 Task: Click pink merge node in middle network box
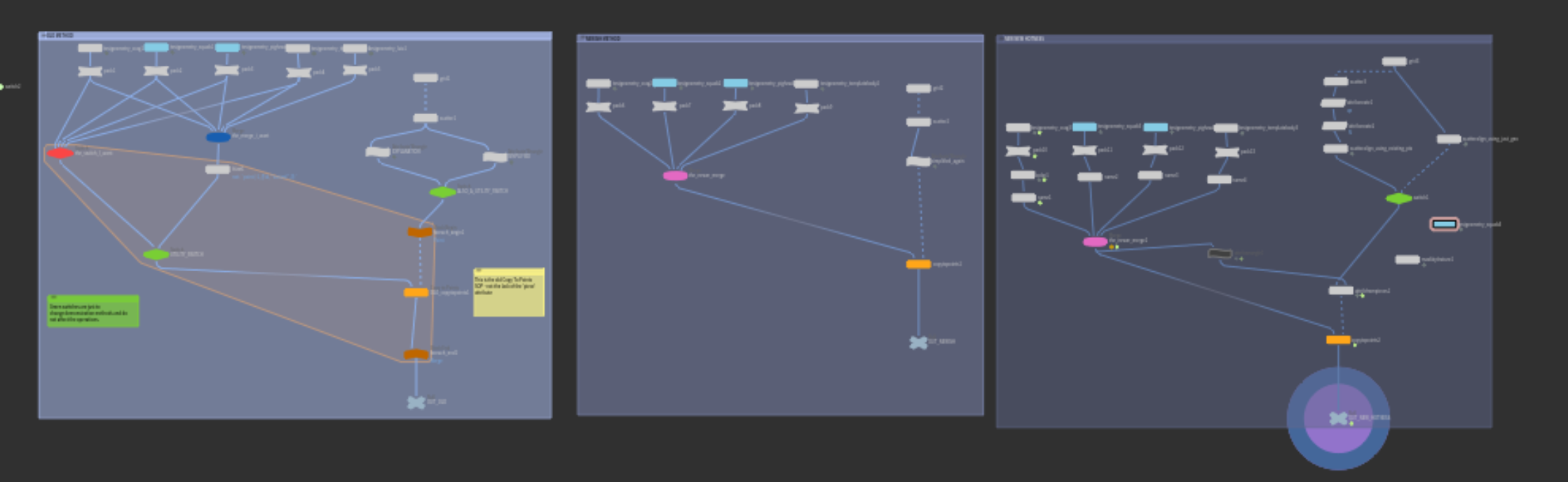[675, 176]
